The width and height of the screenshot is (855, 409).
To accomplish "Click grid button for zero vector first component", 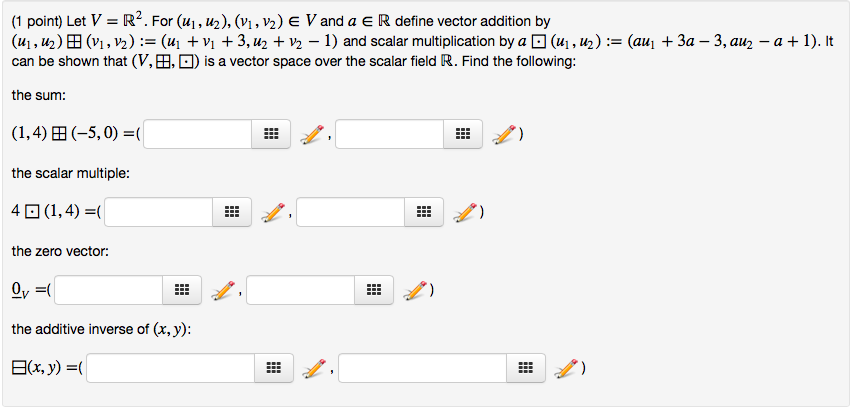I will [x=182, y=290].
